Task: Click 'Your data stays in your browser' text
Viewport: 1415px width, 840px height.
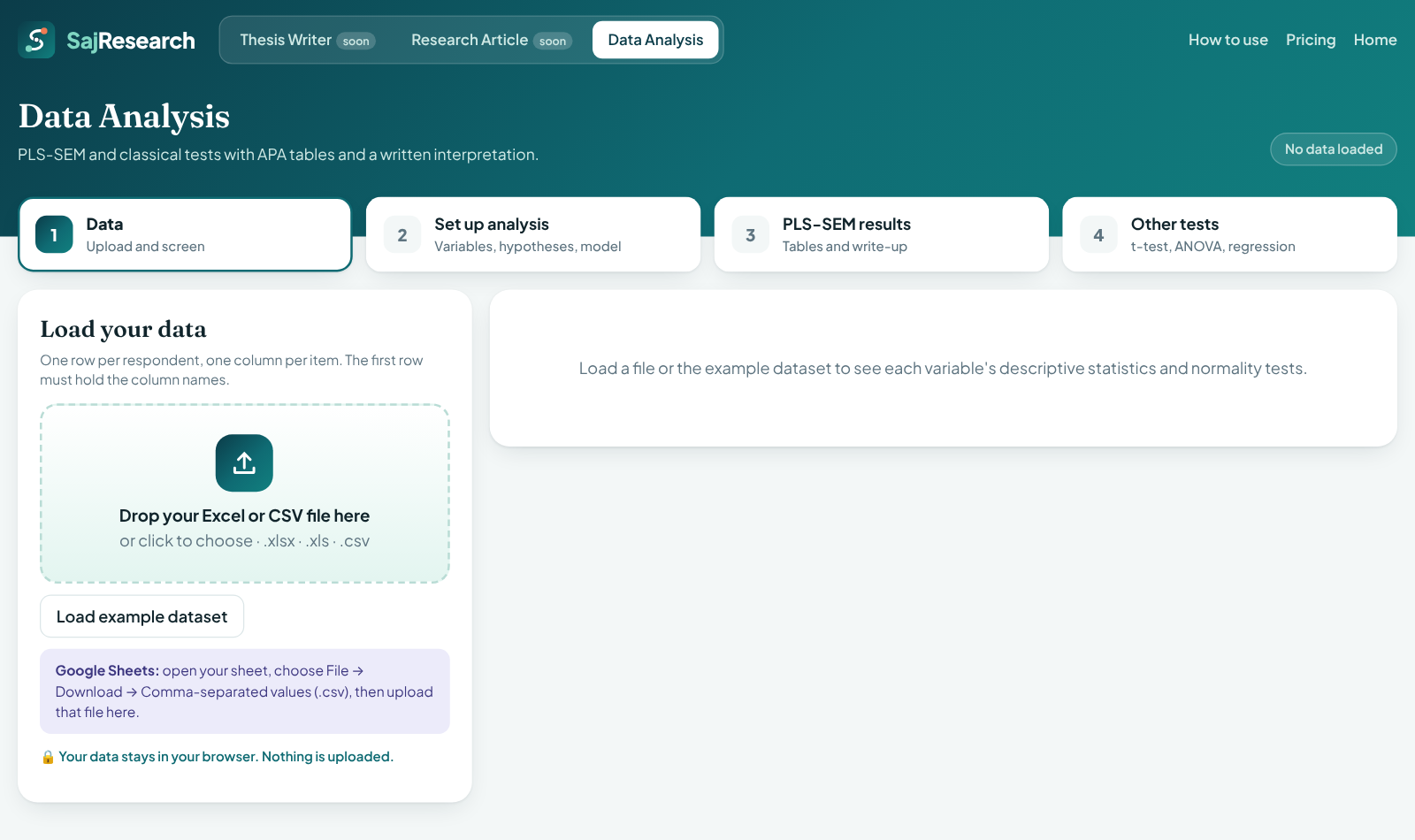Action: [x=226, y=757]
